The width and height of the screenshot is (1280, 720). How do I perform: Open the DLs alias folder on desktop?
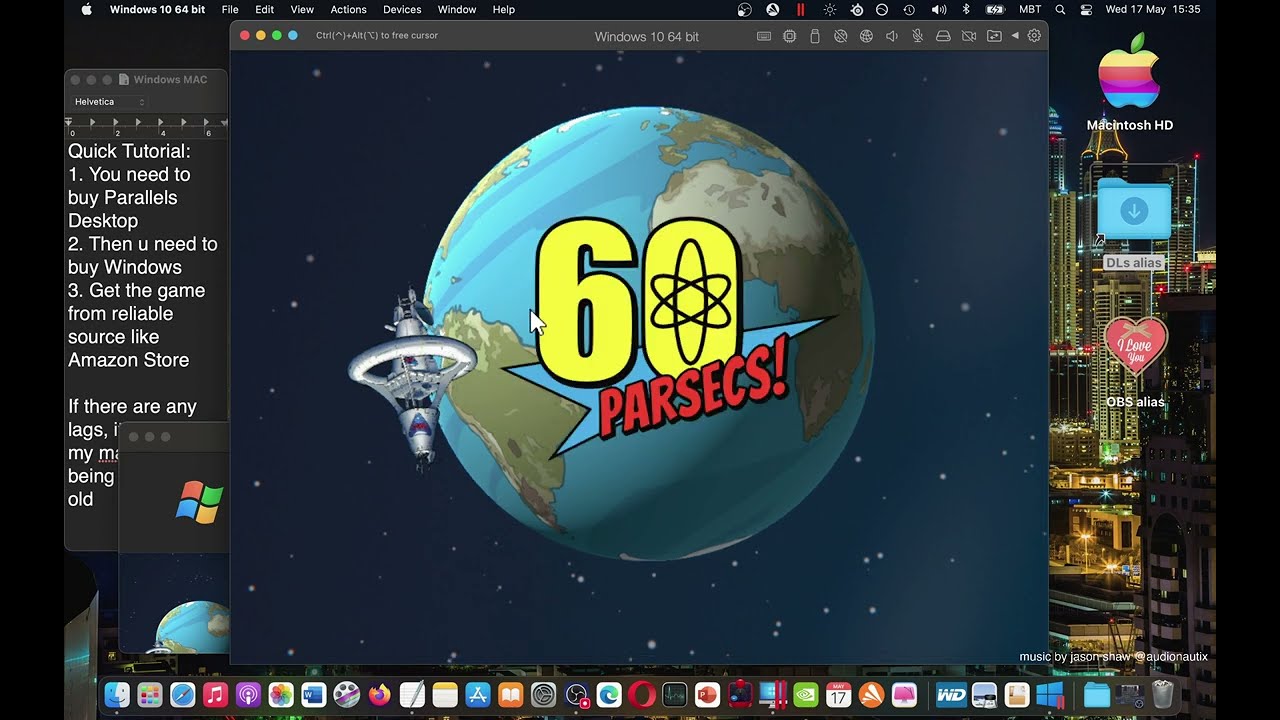1133,210
